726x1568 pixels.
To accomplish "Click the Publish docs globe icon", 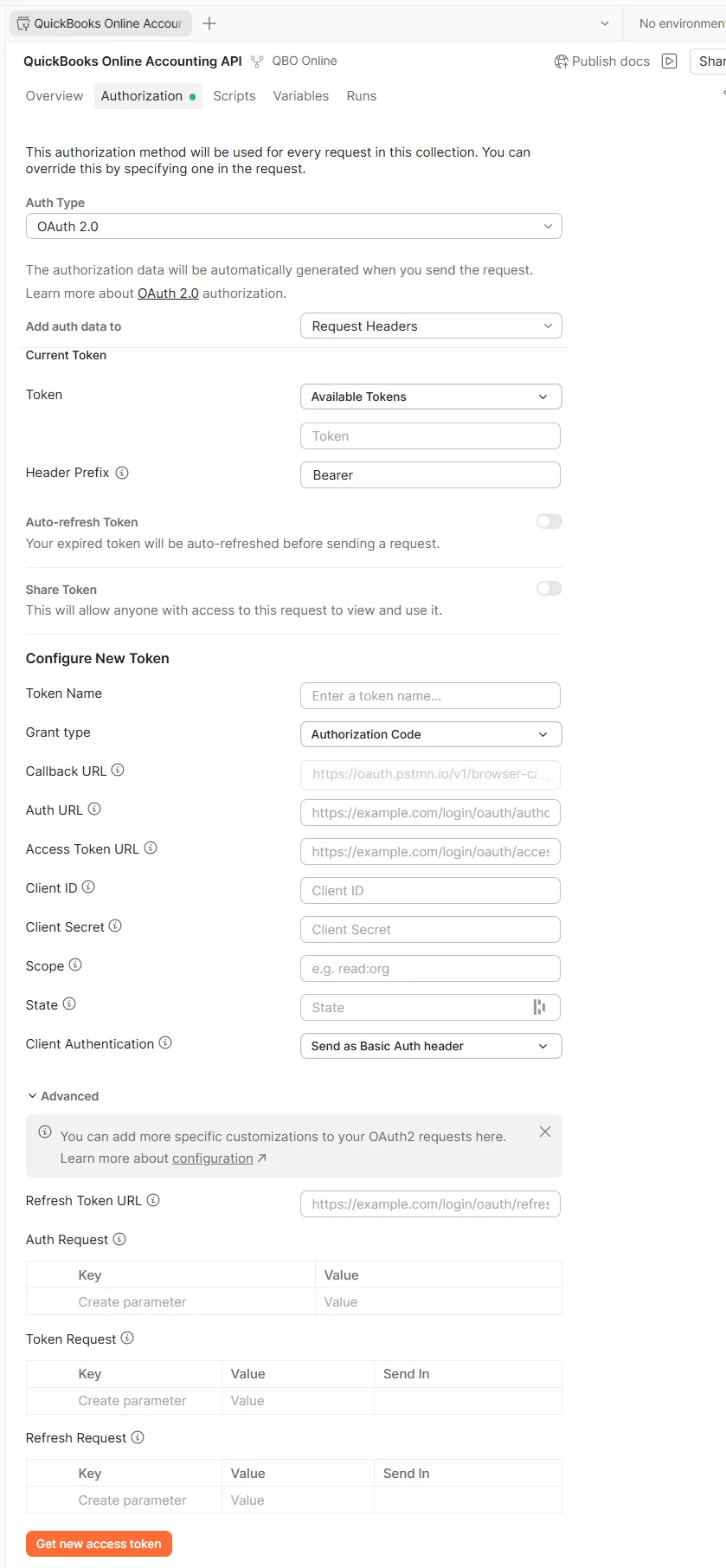I will (562, 61).
